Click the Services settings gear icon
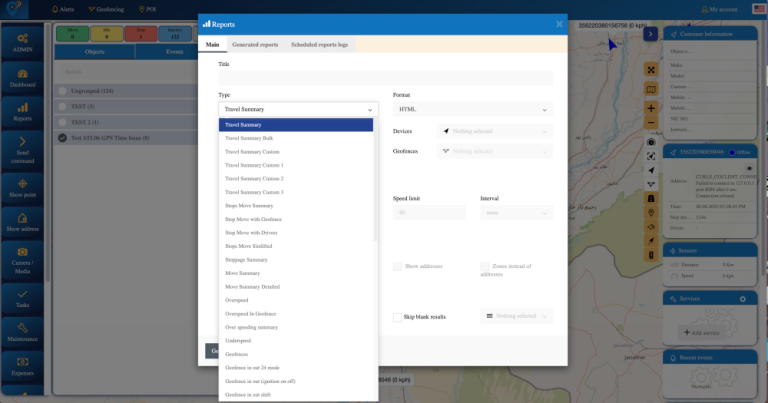This screenshot has width=768, height=403. click(x=741, y=299)
